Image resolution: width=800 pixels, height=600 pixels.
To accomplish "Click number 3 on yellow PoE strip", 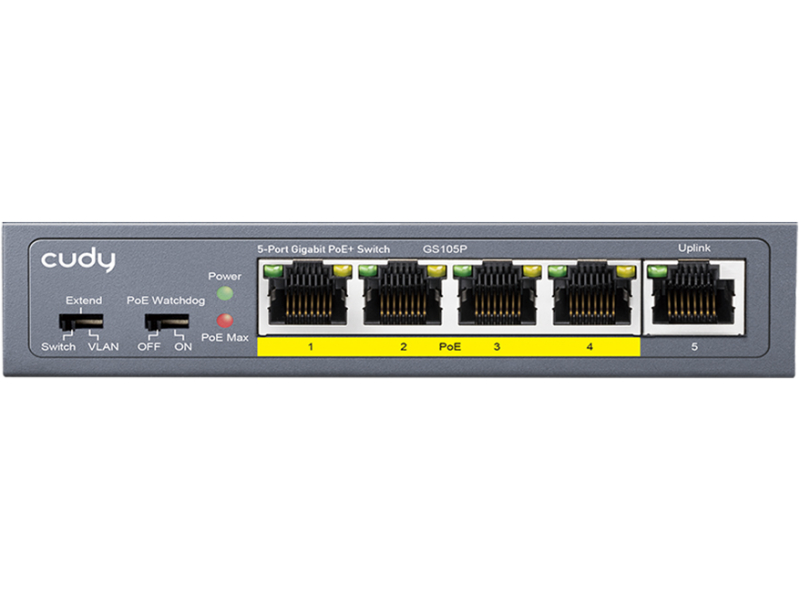I will pyautogui.click(x=497, y=347).
